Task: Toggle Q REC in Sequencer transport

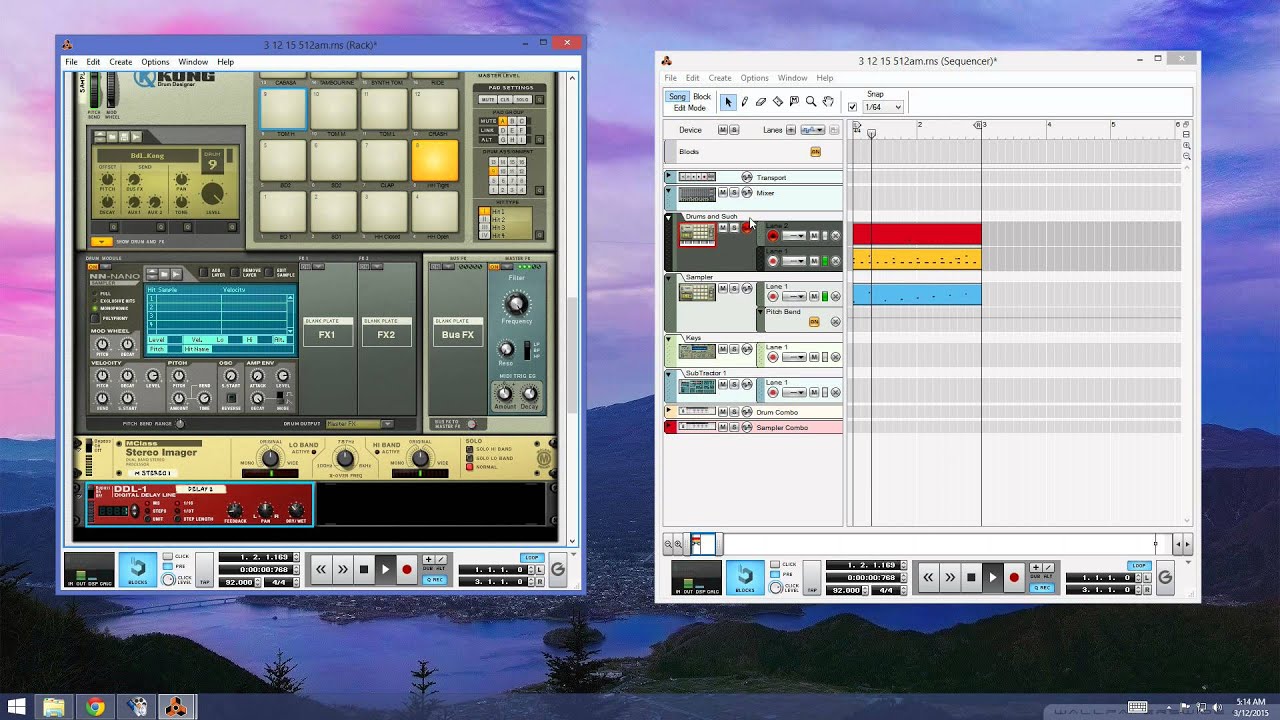Action: point(1042,588)
